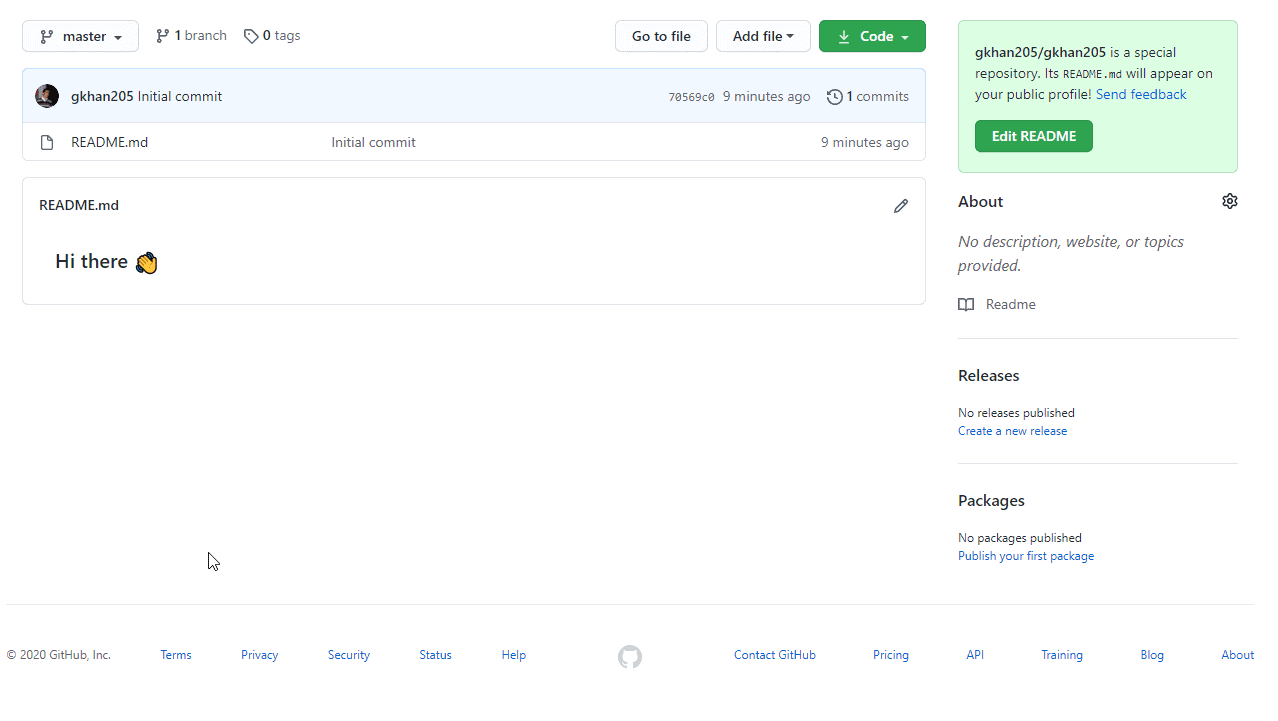Click the tag icon beside 0 tags
Image resolution: width=1278 pixels, height=721 pixels.
251,36
